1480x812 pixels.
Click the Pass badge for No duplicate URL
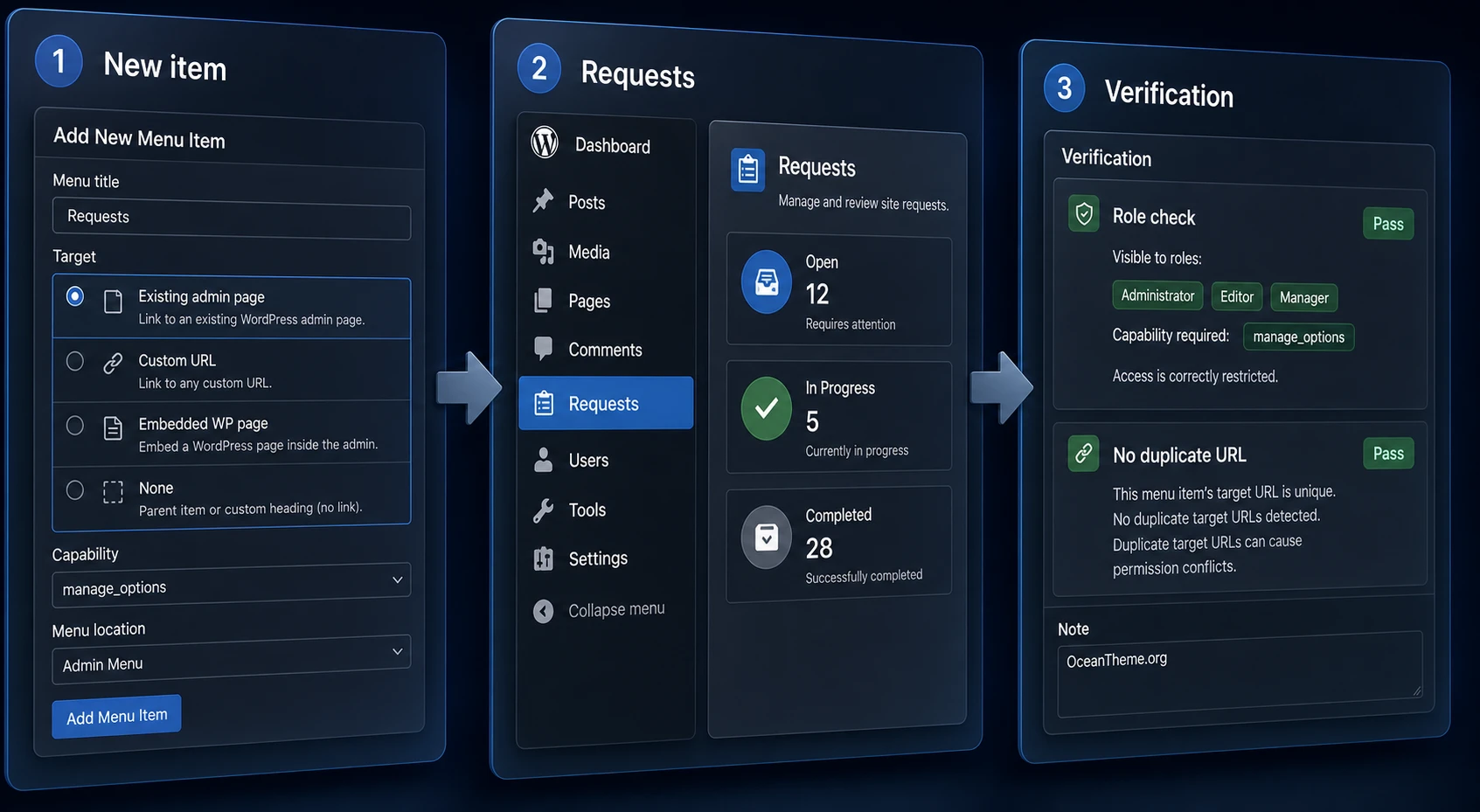click(x=1388, y=454)
